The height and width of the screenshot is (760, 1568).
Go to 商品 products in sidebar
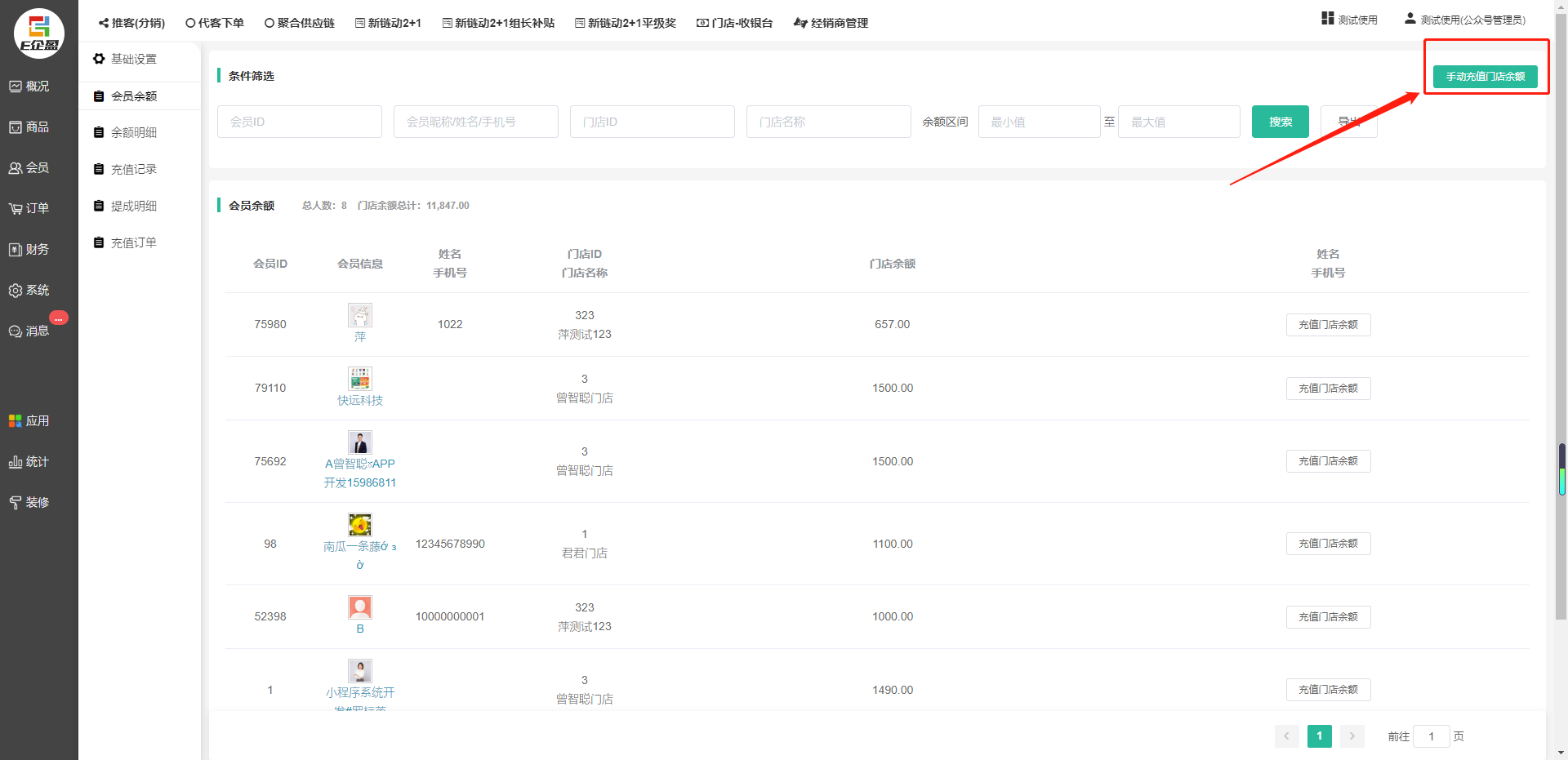pos(29,127)
